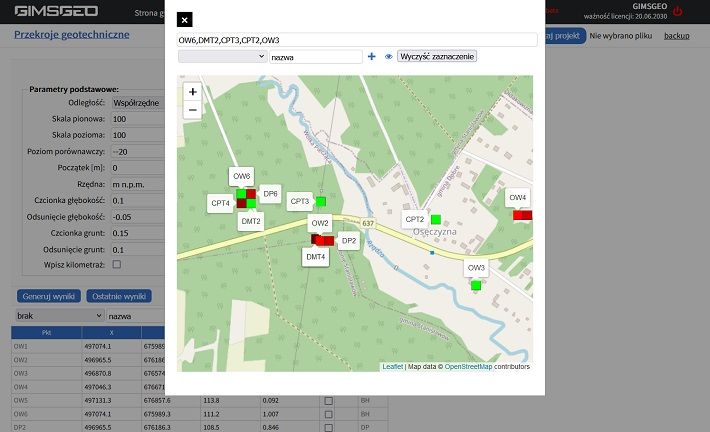Toggle the Wpisz kilometraż checkbox
710x432 pixels.
click(x=117, y=264)
